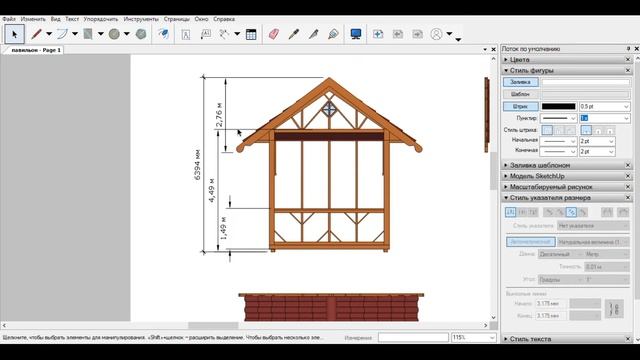
Task: Toggle the Заливка fill button
Action: (520, 82)
